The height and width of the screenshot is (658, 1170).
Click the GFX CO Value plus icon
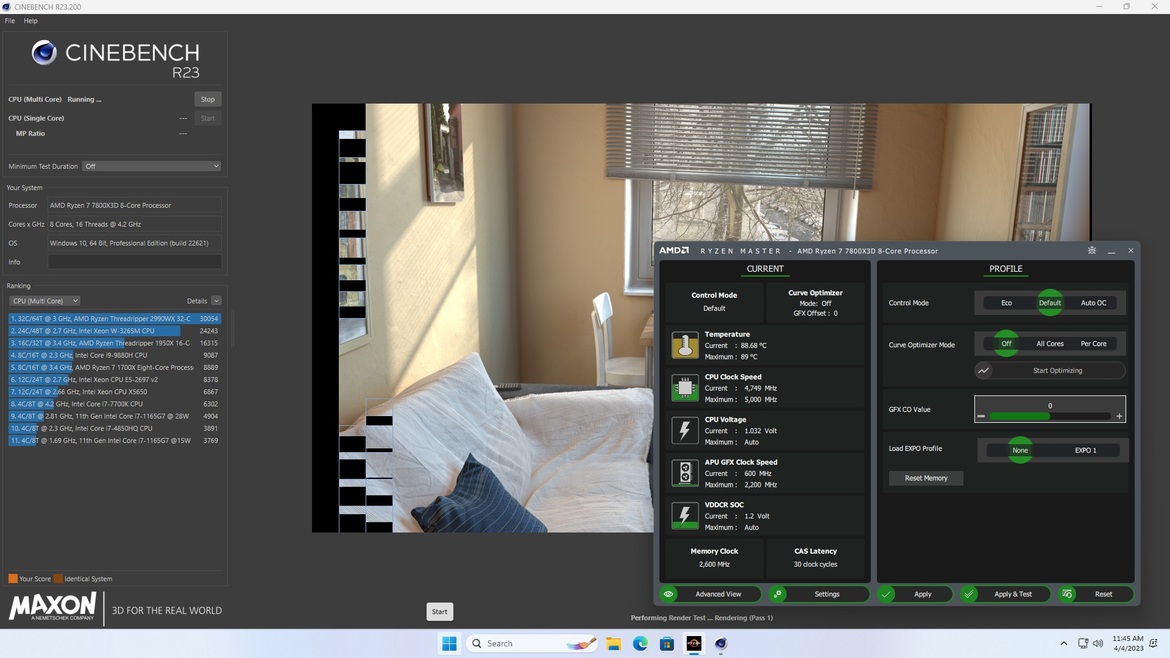(1119, 416)
